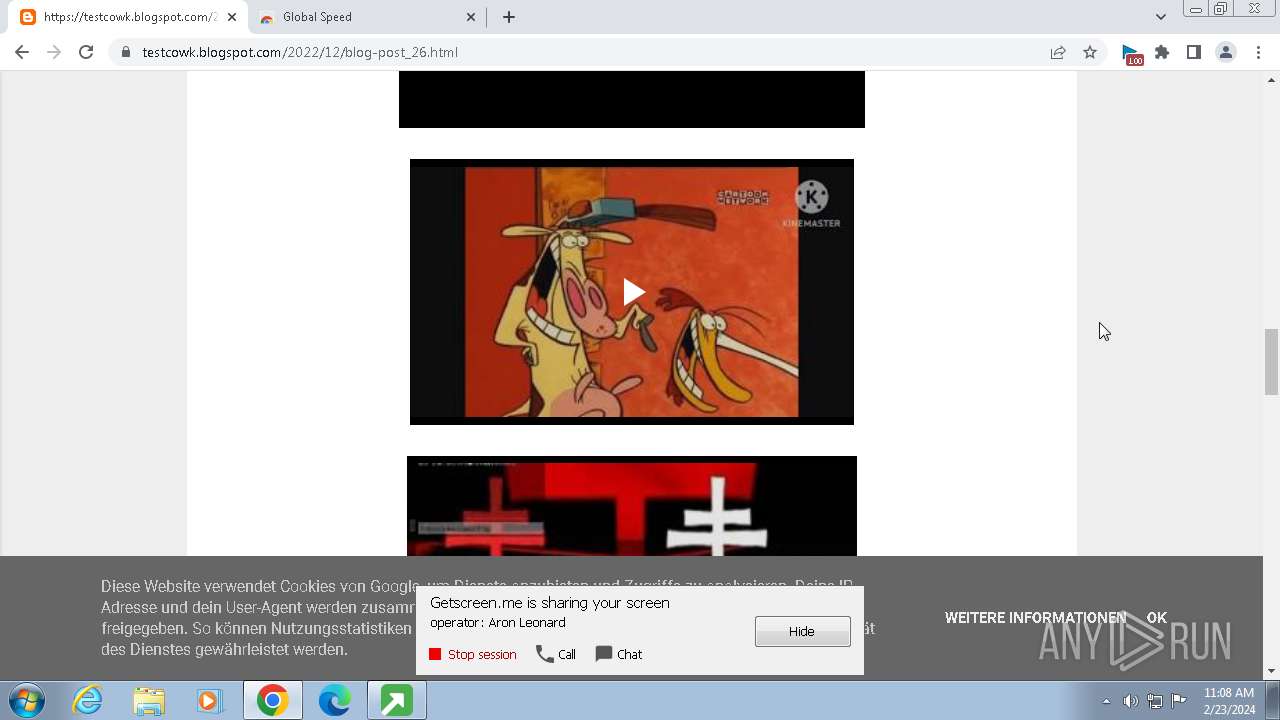Image resolution: width=1280 pixels, height=720 pixels.
Task: Close the Global Speed tab
Action: click(472, 17)
